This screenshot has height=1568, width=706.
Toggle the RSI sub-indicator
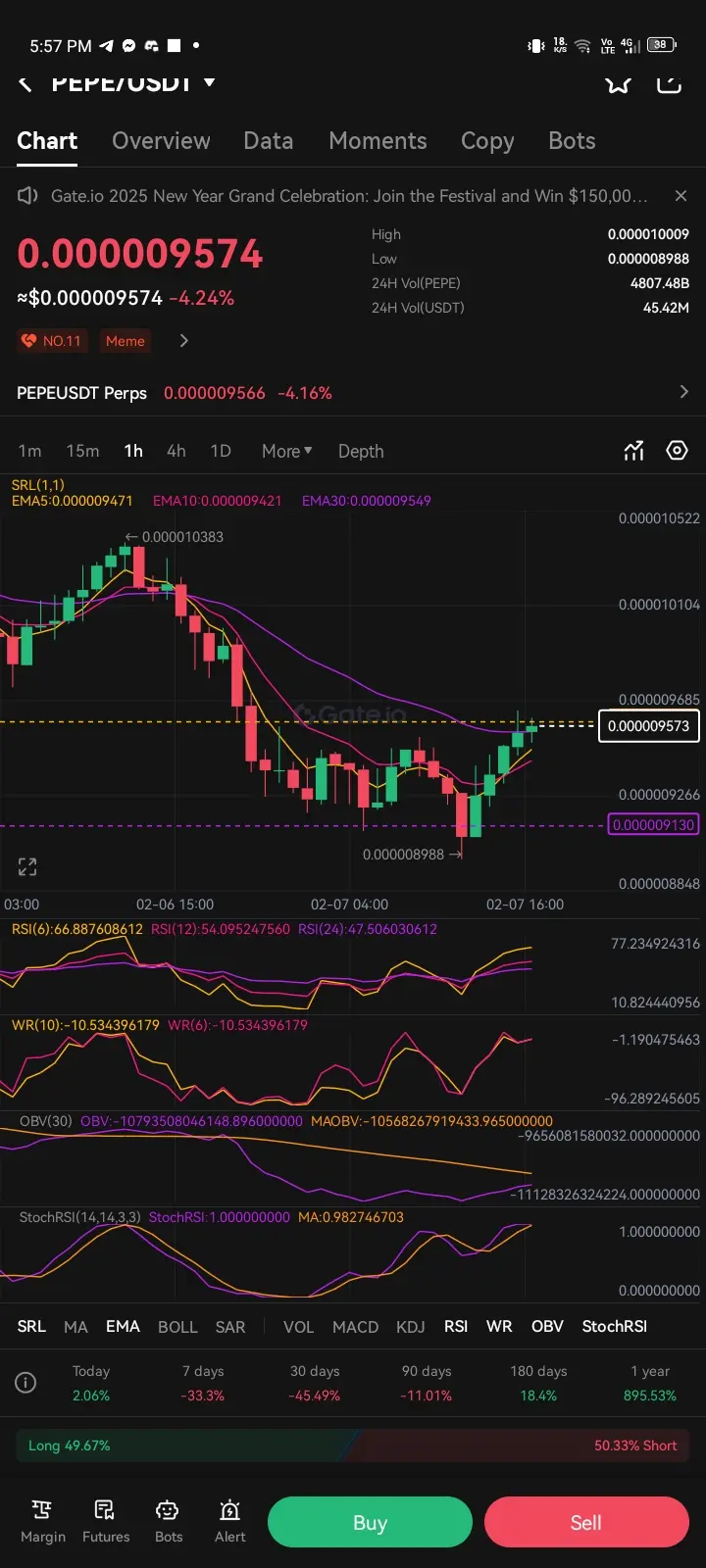point(456,1326)
